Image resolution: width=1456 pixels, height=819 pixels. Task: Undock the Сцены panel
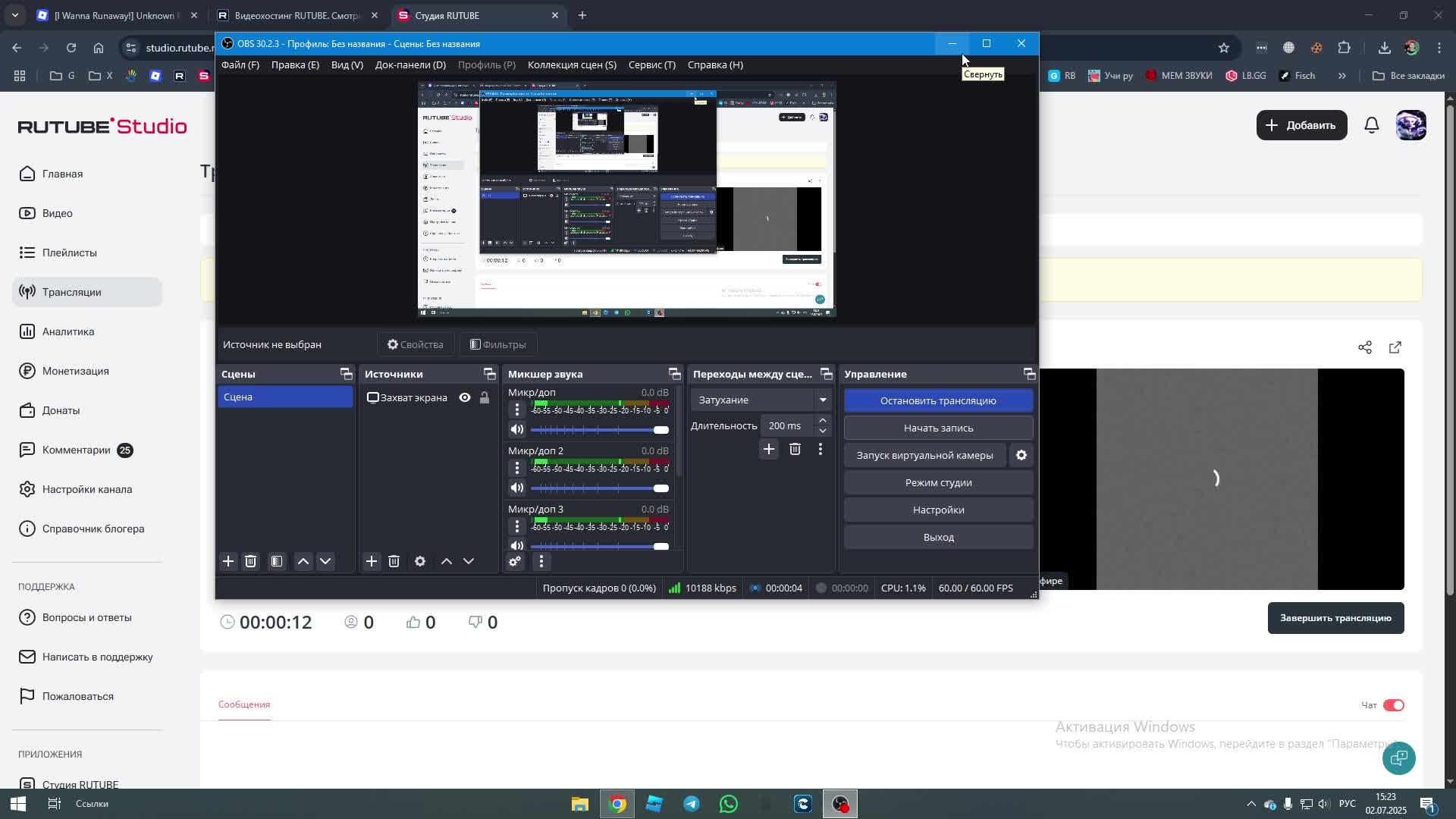point(347,374)
